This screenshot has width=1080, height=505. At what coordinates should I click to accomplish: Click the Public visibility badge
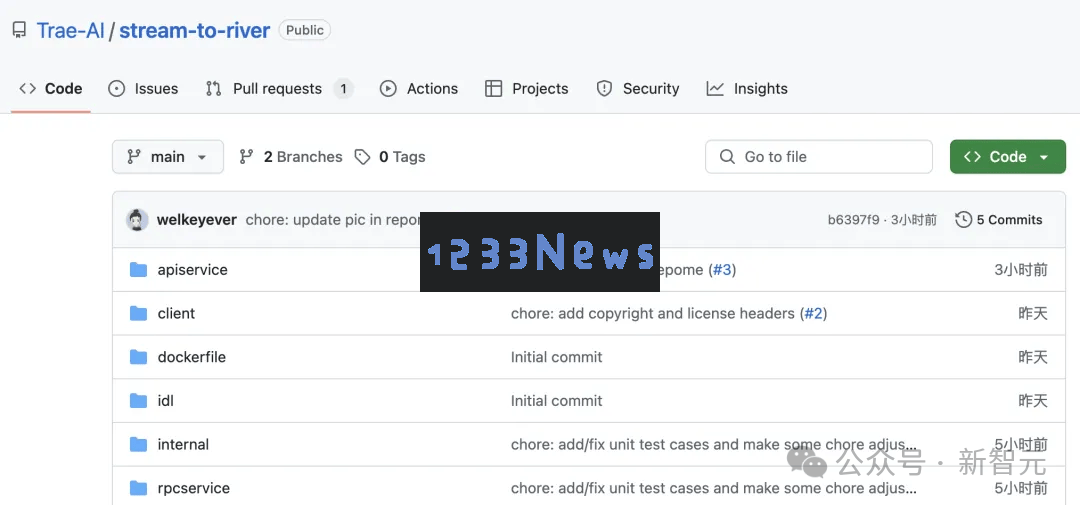click(x=304, y=30)
